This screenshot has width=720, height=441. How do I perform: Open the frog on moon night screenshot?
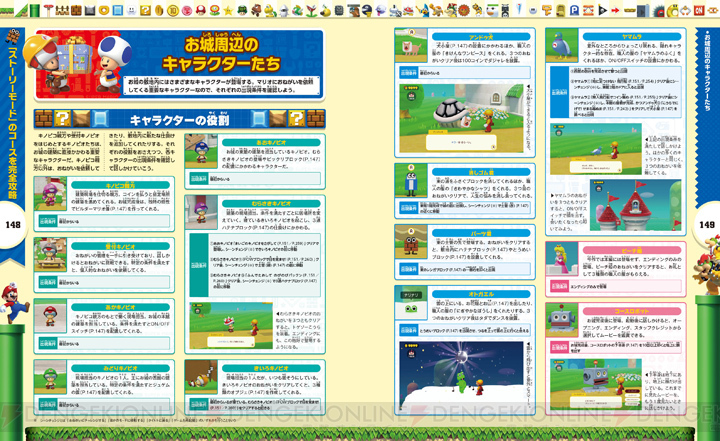[461, 375]
